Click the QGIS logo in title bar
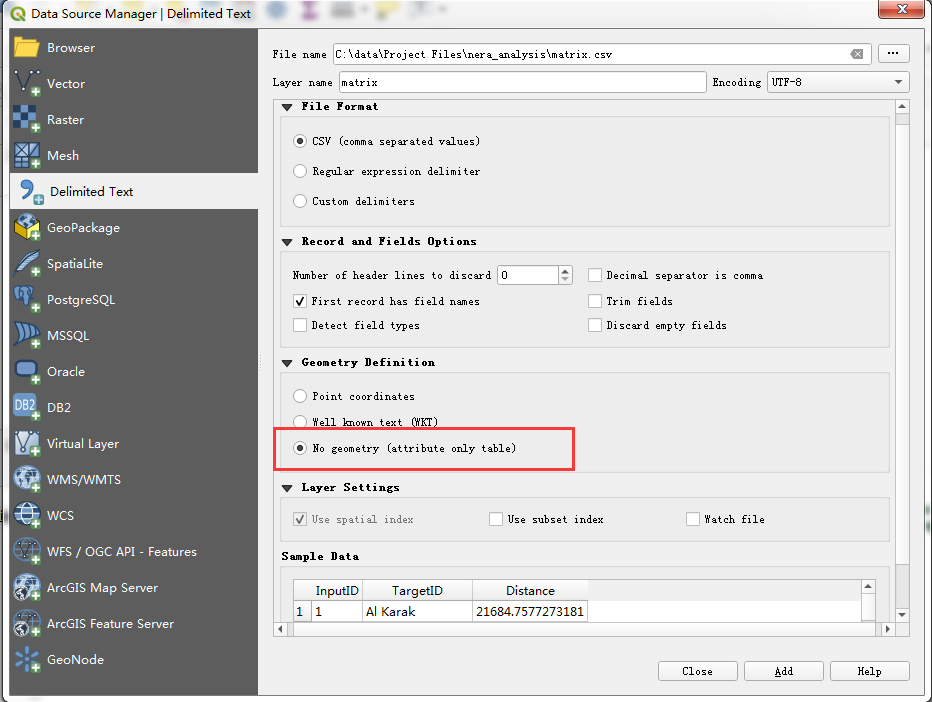 tap(18, 13)
